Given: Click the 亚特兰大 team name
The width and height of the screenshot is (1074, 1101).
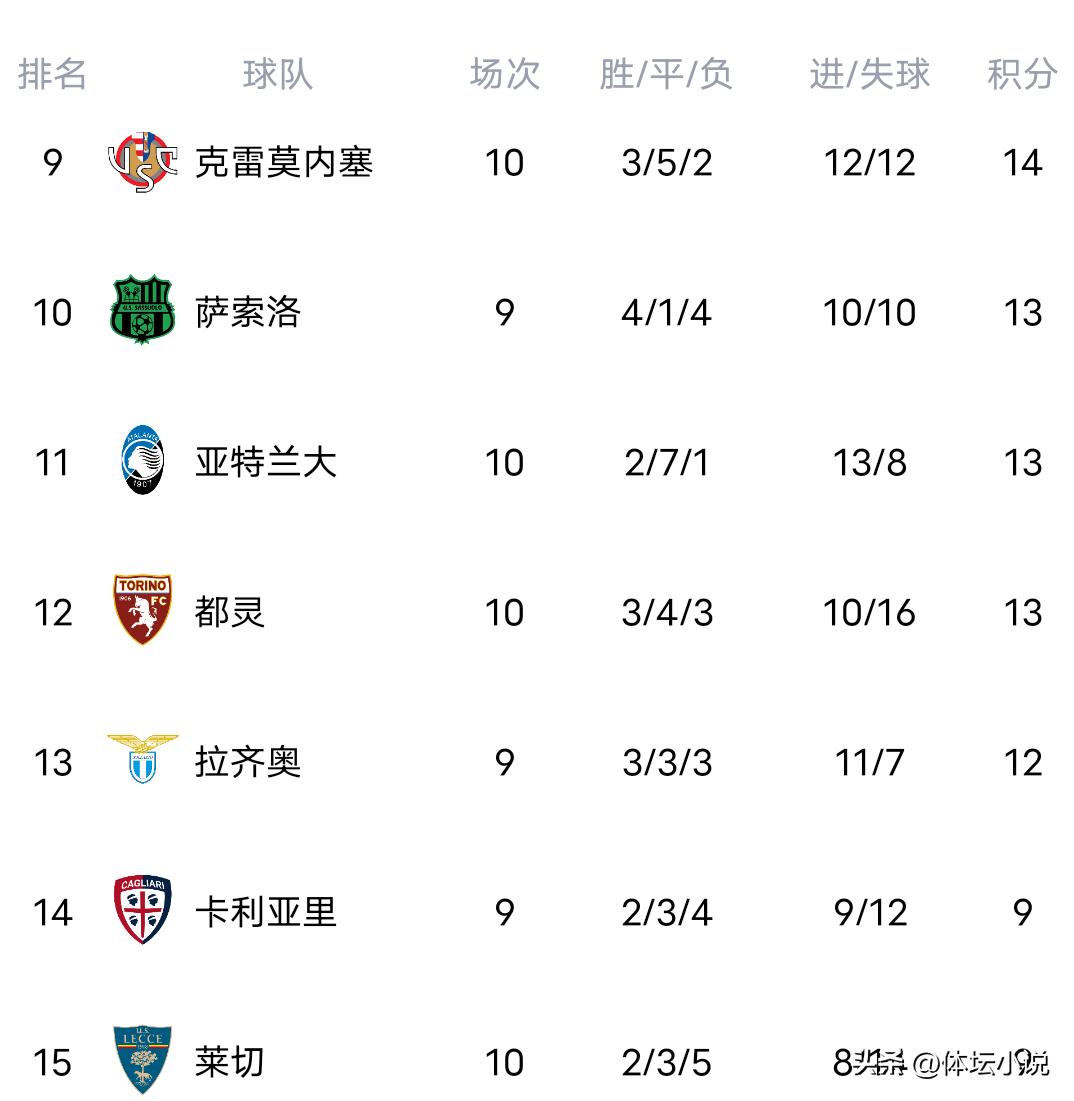Looking at the screenshot, I should (x=266, y=462).
